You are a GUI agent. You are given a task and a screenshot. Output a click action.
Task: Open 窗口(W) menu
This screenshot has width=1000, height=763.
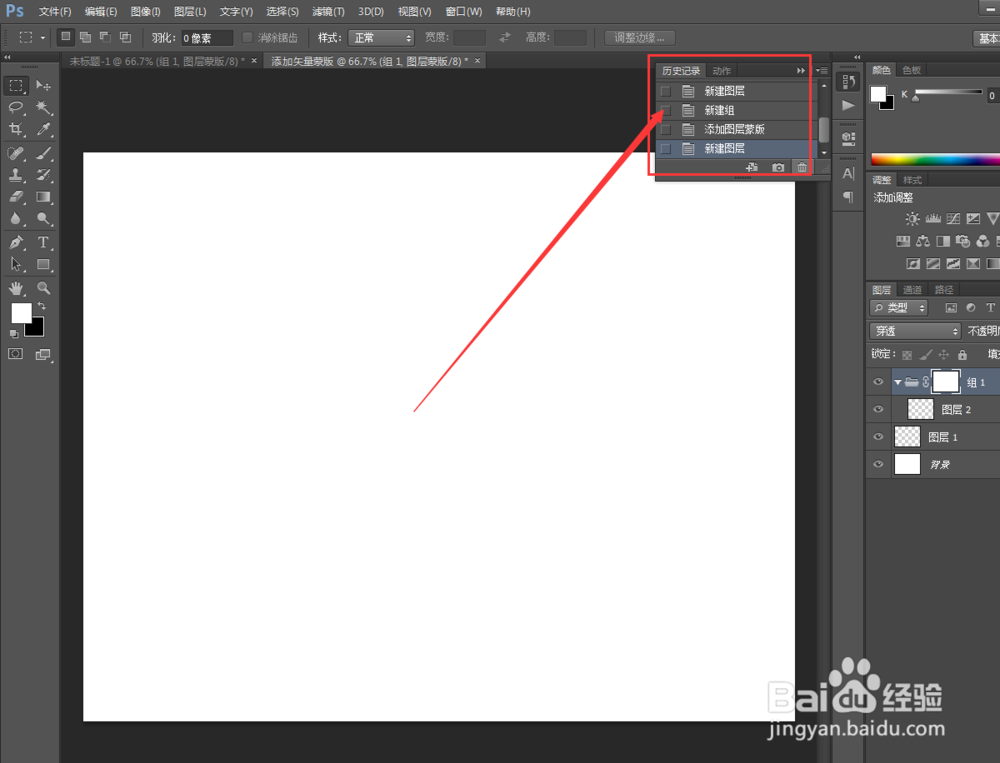click(x=464, y=11)
